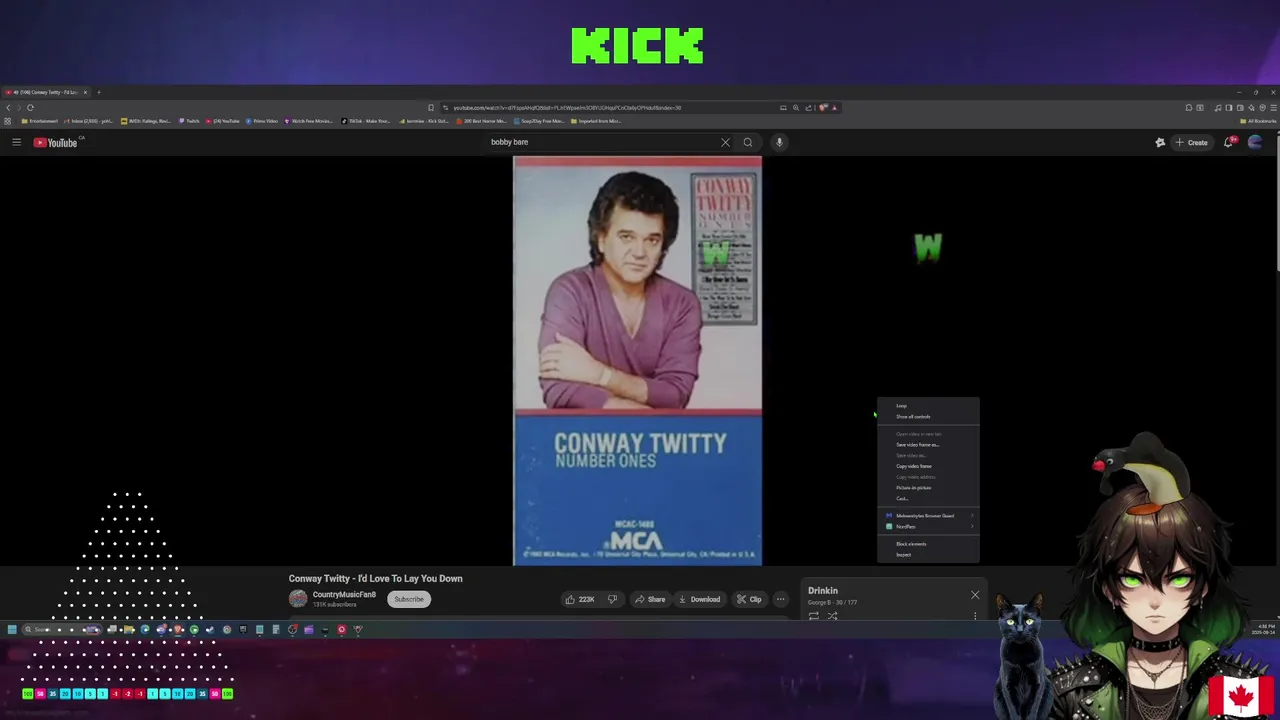Open YouTube notifications bell

click(x=1229, y=142)
